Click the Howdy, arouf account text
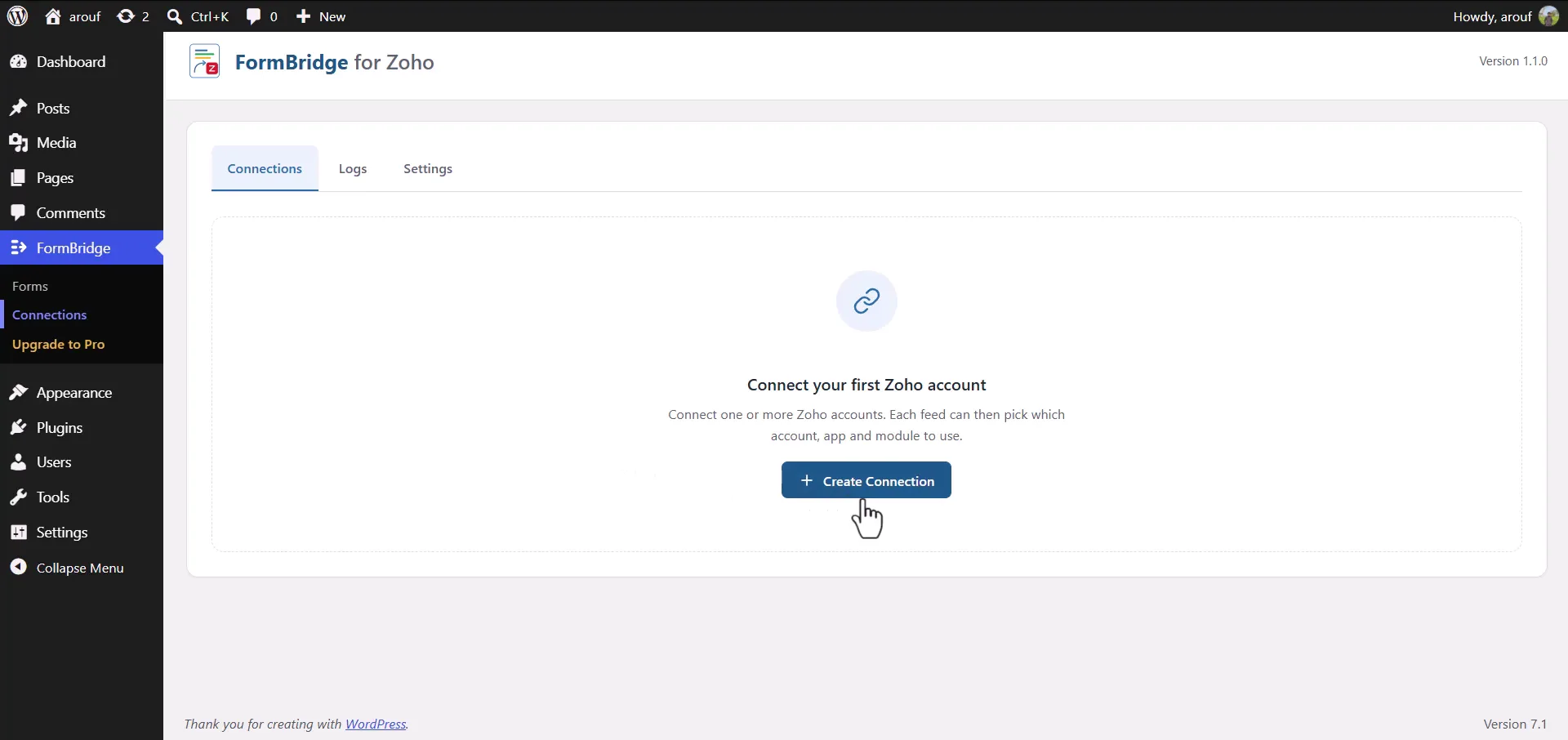 tap(1492, 16)
